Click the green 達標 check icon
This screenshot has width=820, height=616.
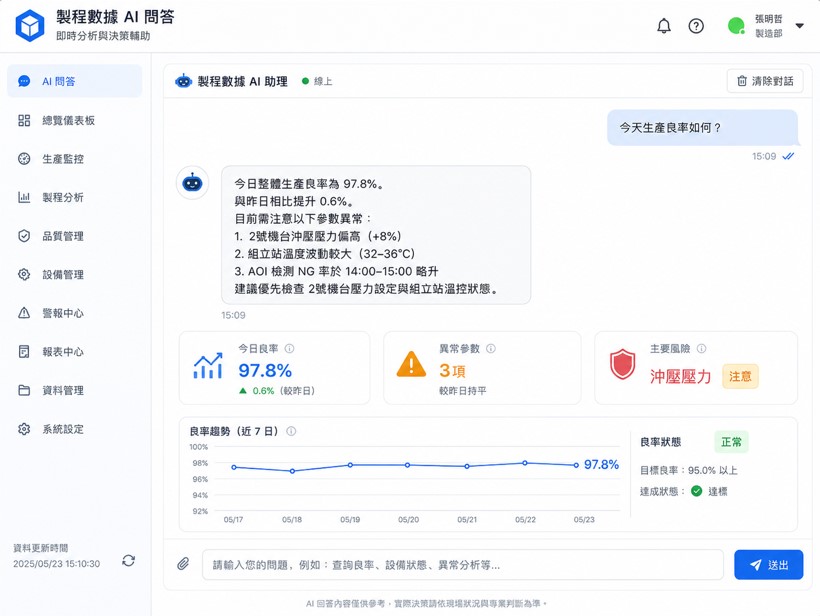pos(696,491)
